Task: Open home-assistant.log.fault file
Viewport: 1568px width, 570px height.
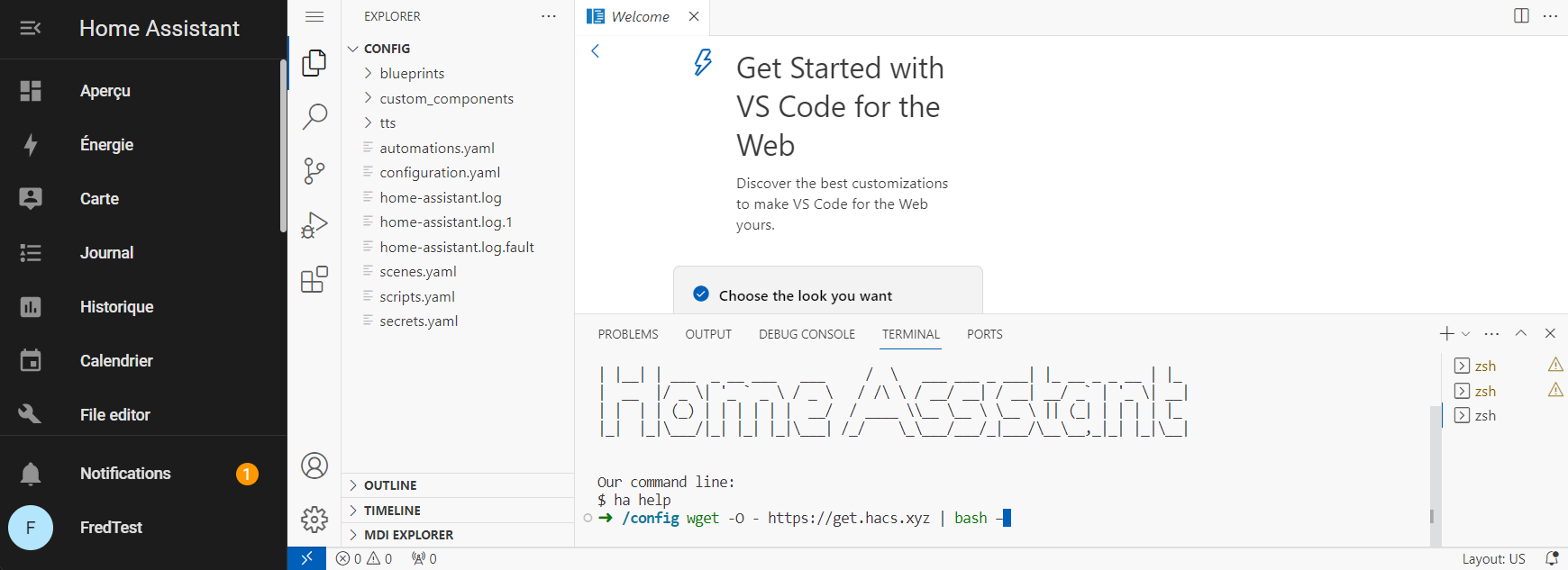Action: (x=458, y=247)
